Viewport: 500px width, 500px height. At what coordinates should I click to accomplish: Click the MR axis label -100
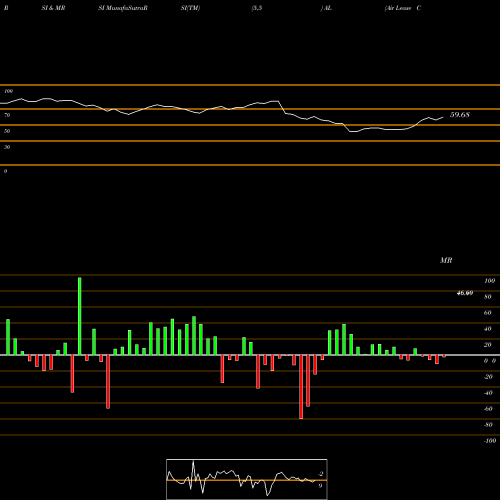click(x=490, y=441)
